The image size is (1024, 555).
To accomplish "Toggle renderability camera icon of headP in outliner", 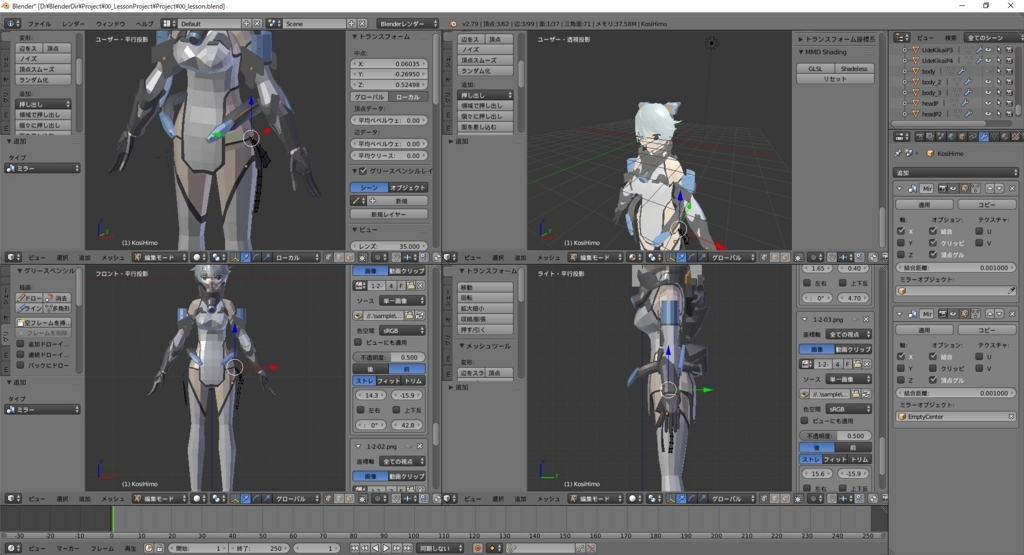I will pyautogui.click(x=1009, y=103).
